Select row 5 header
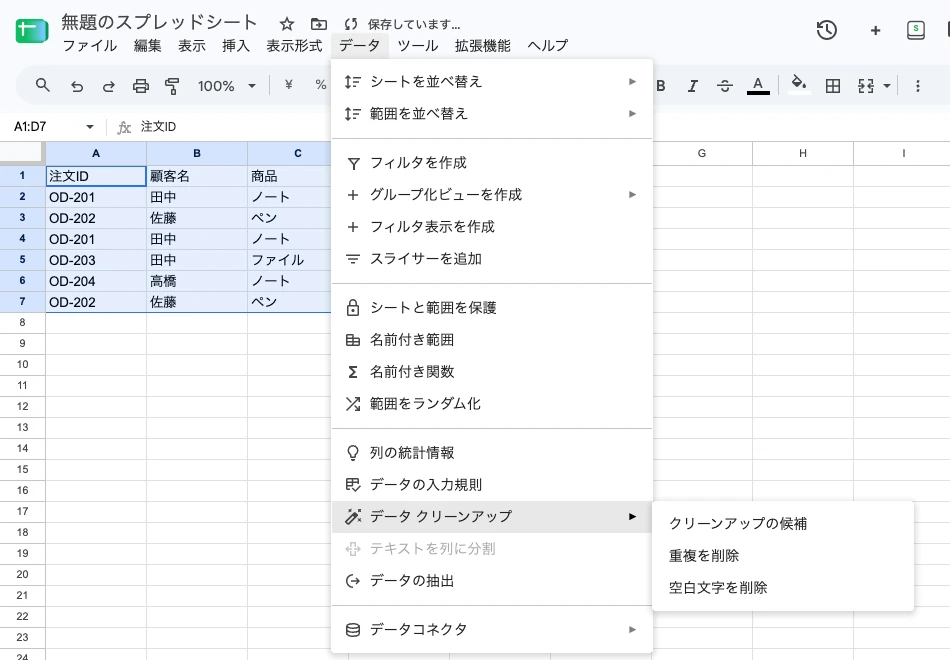The width and height of the screenshot is (950, 660). (22, 259)
